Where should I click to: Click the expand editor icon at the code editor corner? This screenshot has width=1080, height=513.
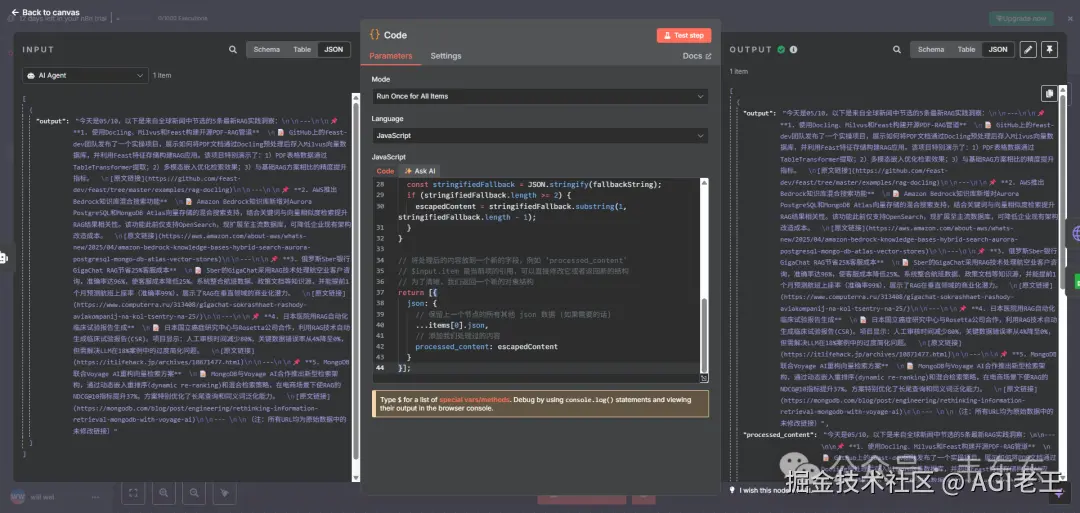pyautogui.click(x=703, y=378)
